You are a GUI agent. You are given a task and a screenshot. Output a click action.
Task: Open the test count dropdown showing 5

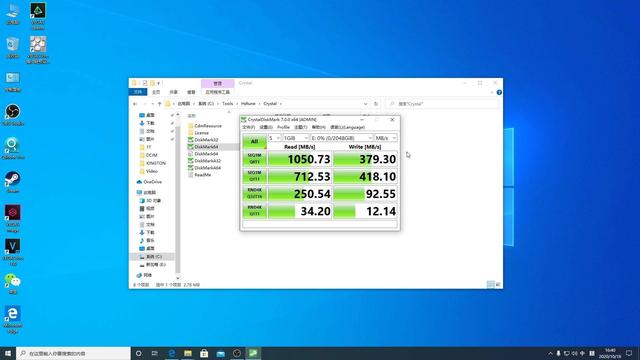274,138
